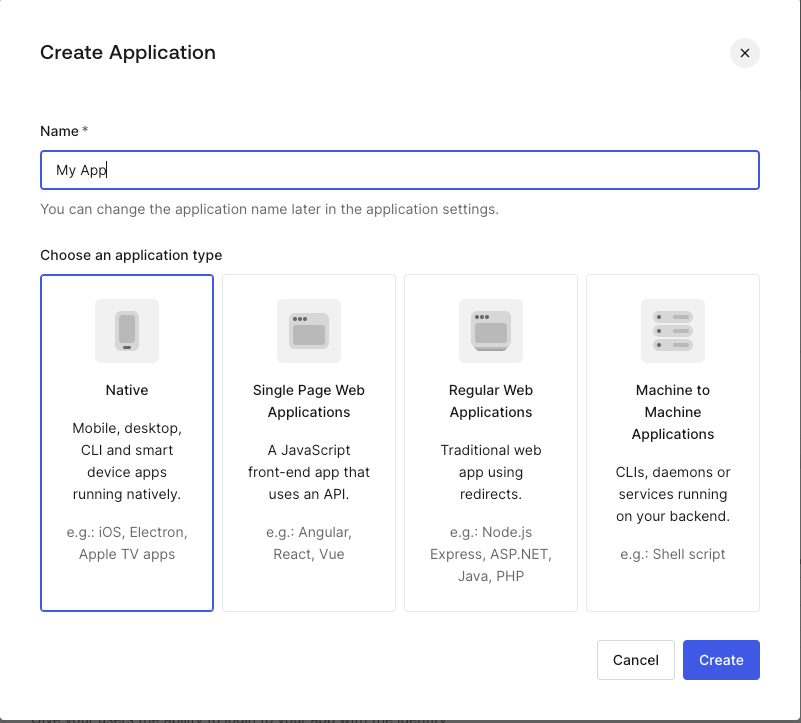The height and width of the screenshot is (723, 801).
Task: Click 'e.g.: iOS, Electron, Apple TV apps' text
Action: [127, 543]
